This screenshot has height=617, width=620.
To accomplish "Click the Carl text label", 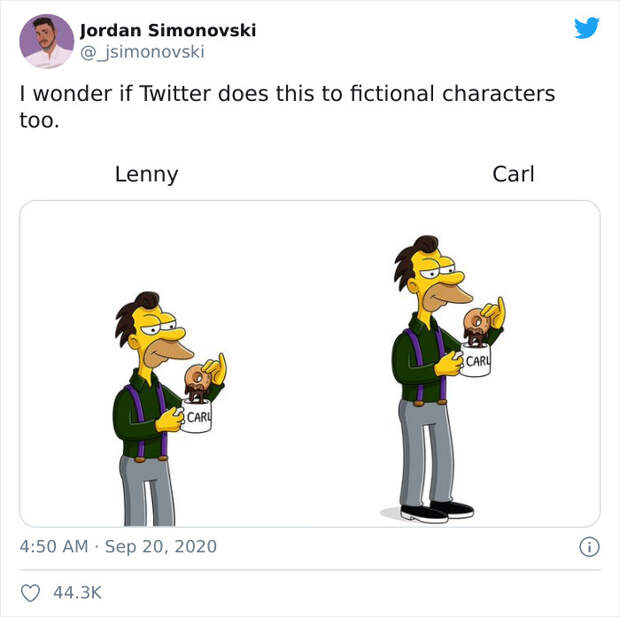I will 513,174.
